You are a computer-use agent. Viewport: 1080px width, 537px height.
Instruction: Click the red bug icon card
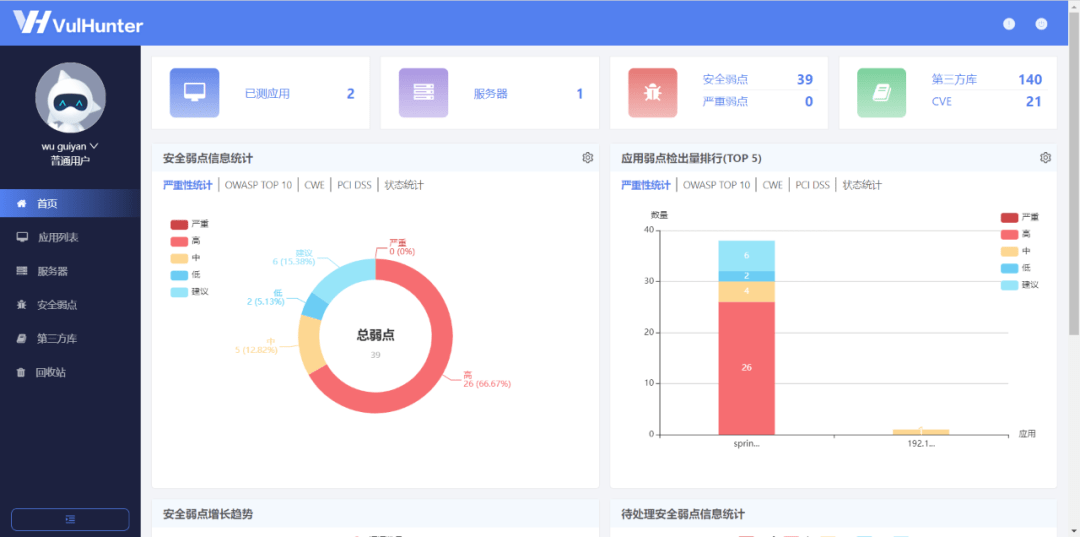[653, 93]
